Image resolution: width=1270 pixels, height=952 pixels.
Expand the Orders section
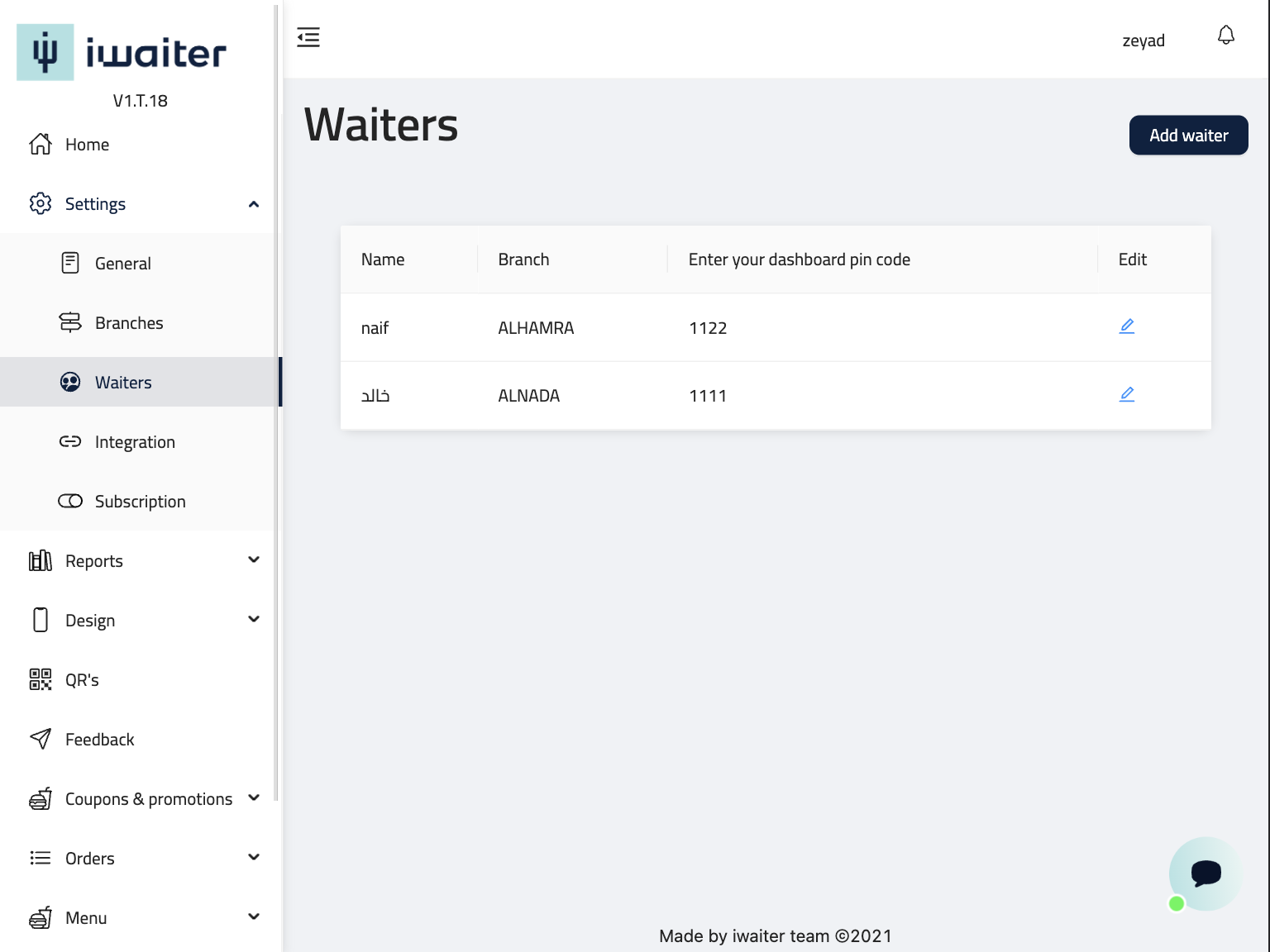(253, 858)
